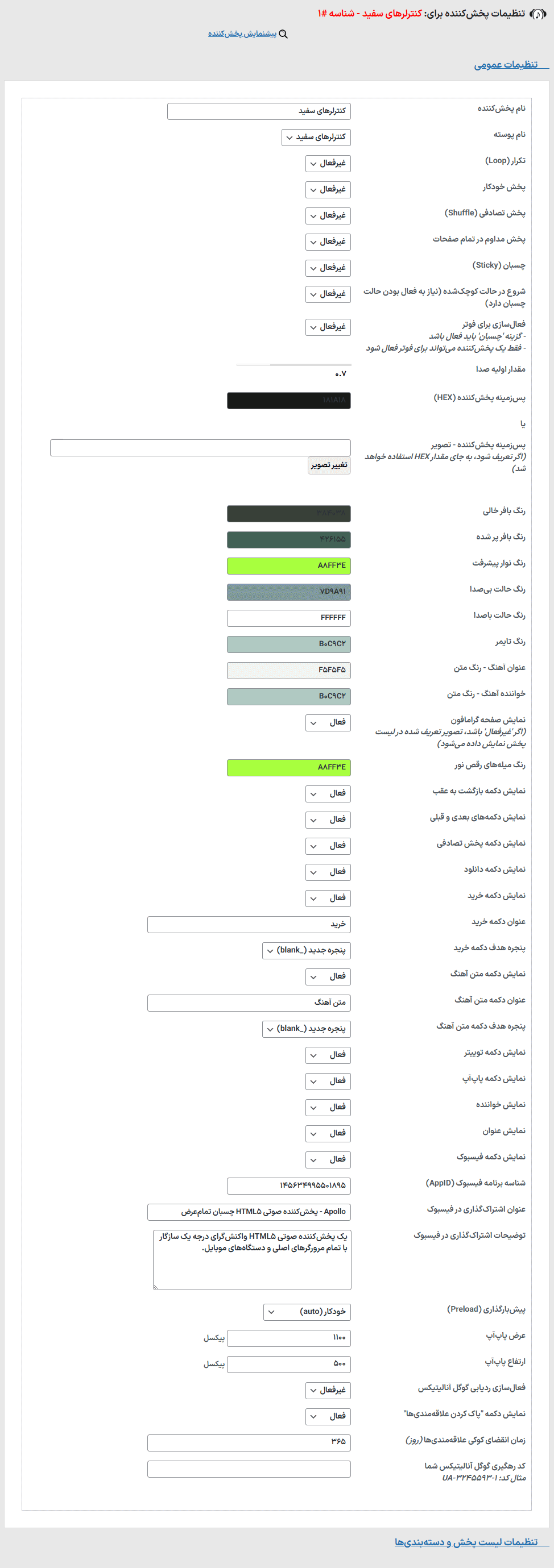The image size is (554, 1568).
Task: Click the Facebook share description textarea
Action: (x=253, y=1259)
